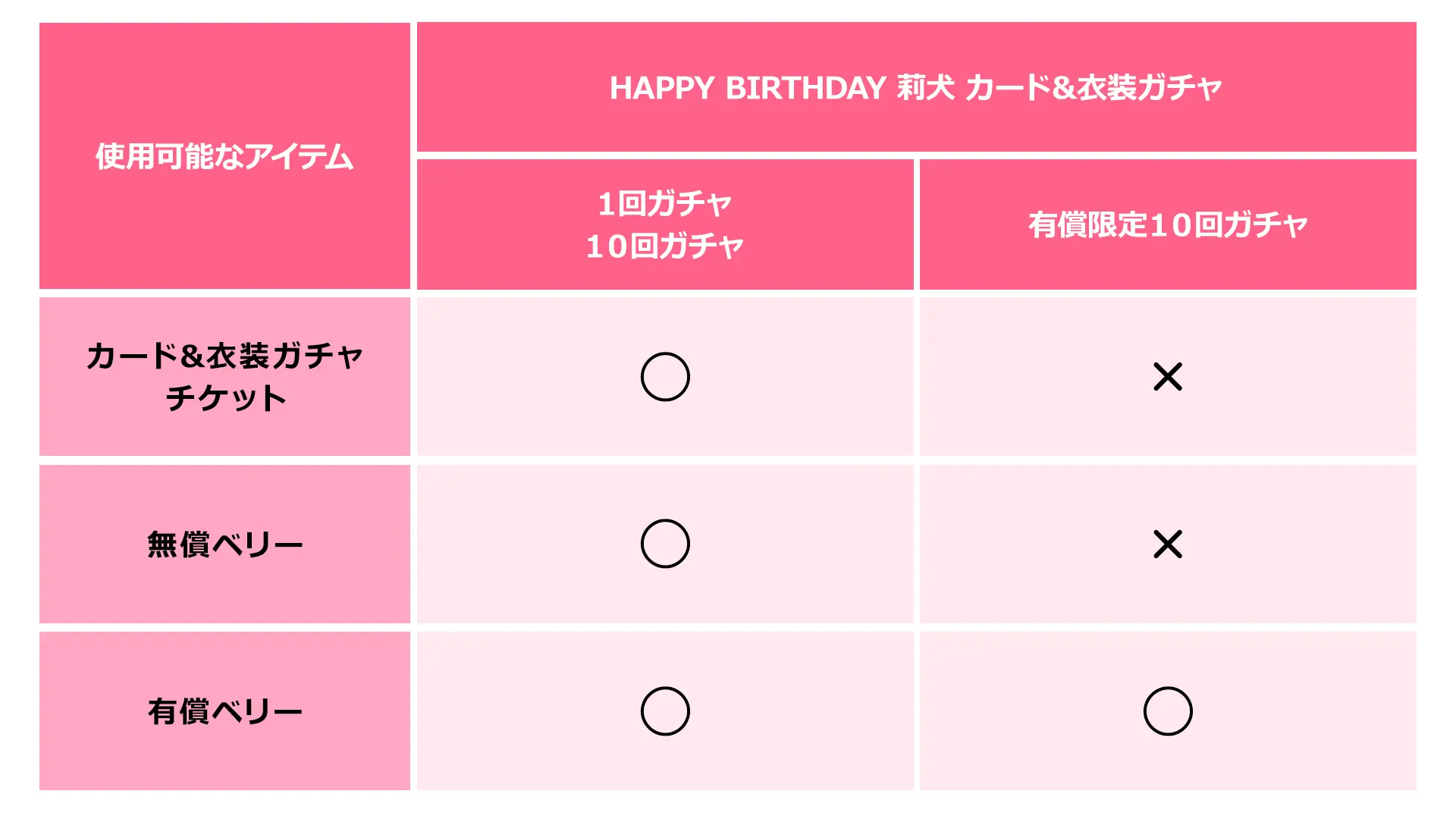Viewport: 1456px width, 819px height.
Task: Click circle for 有償ベリー under 有償限定10回ガチャ
Action: point(1168,711)
